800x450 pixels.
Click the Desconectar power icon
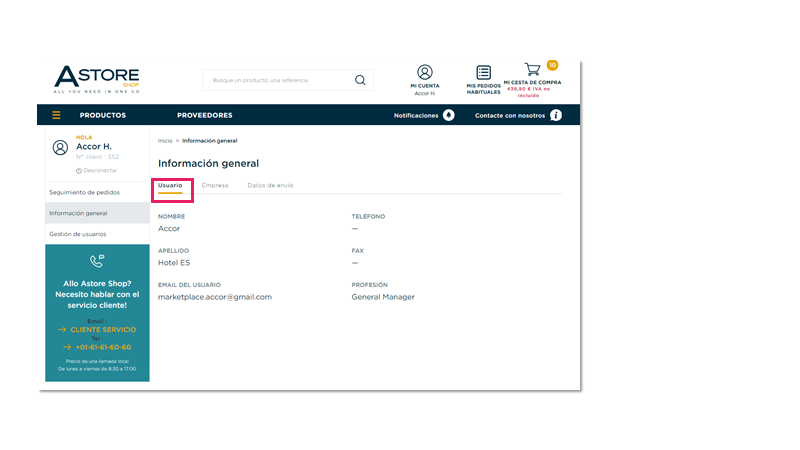pos(79,171)
